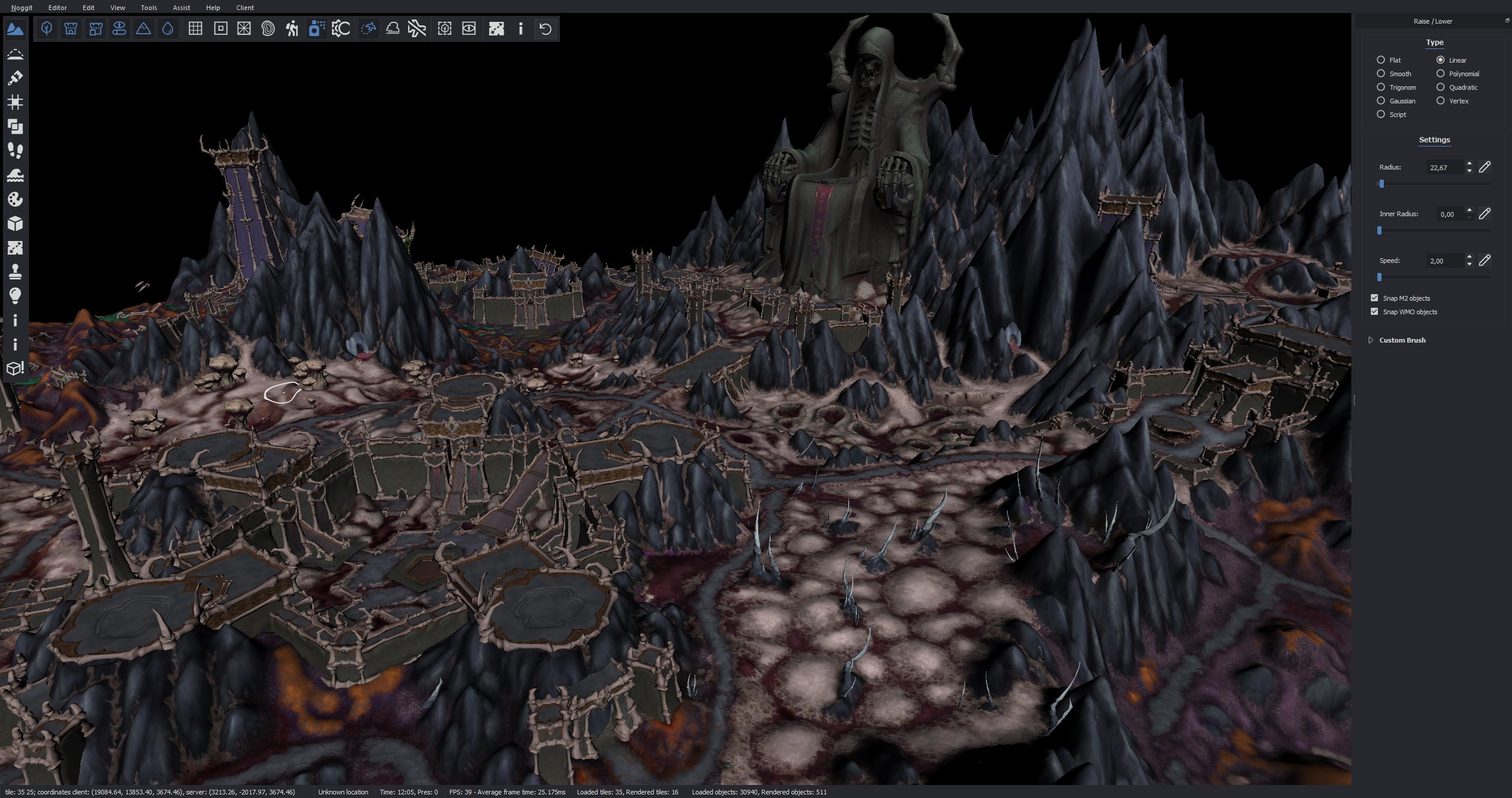1512x798 pixels.
Task: Click the hiker walking mode icon
Action: pos(292,28)
